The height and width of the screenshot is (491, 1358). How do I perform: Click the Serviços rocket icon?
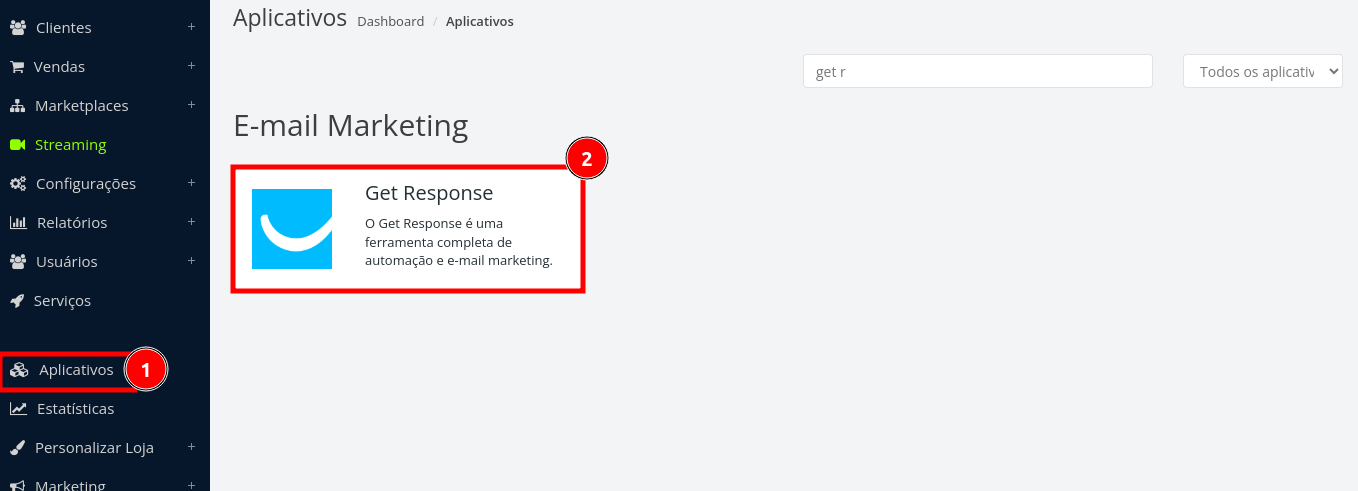pos(17,301)
